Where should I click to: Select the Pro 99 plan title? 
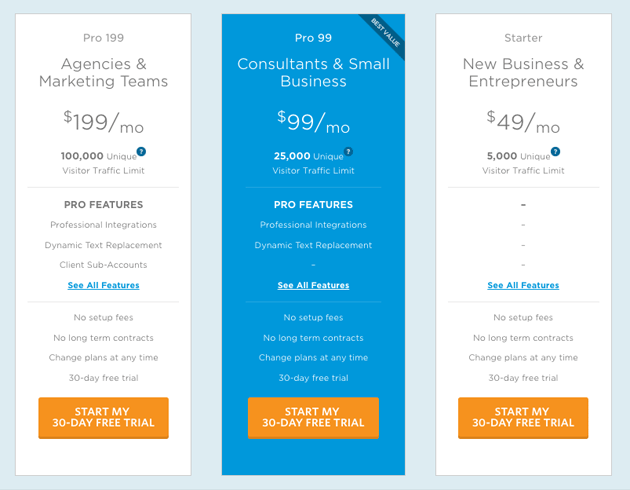coord(313,38)
